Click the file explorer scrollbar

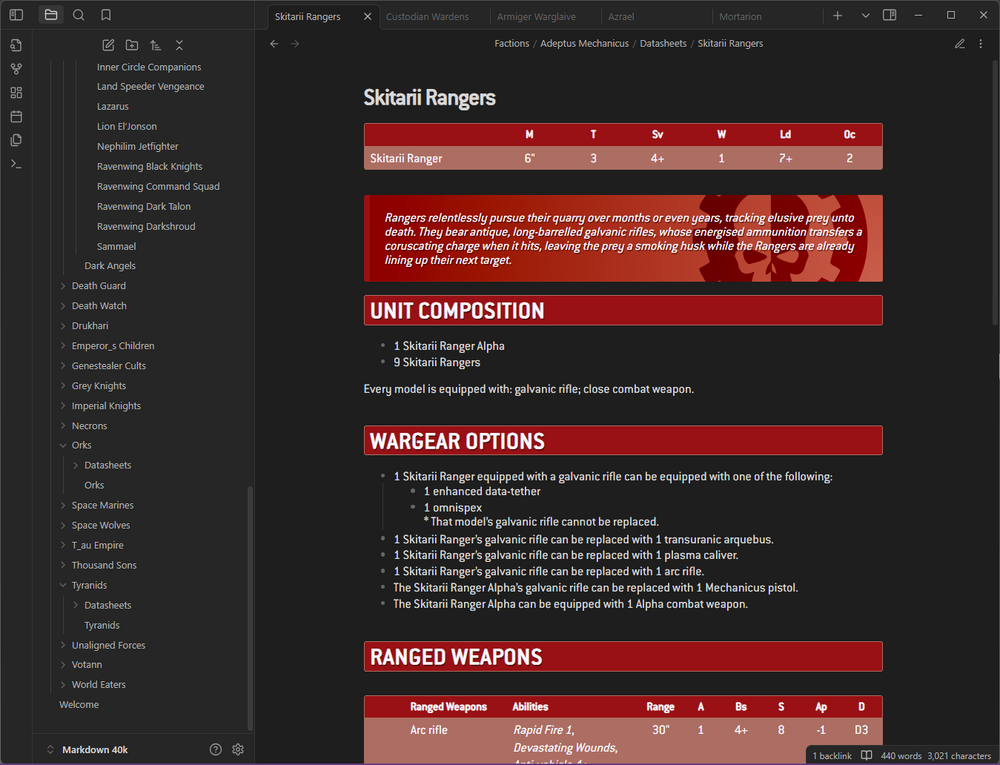250,608
